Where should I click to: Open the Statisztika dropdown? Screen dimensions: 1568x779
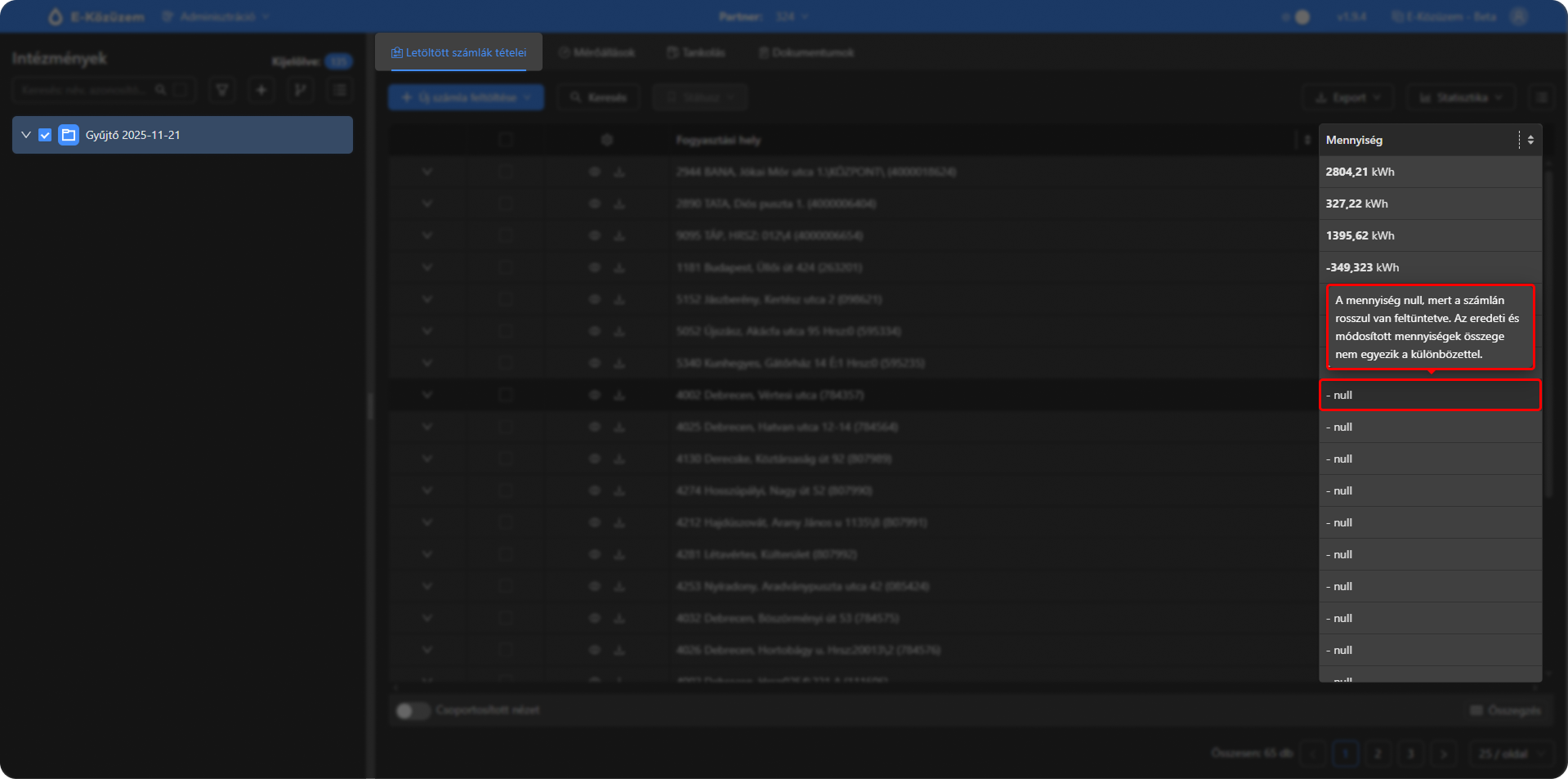[1460, 97]
